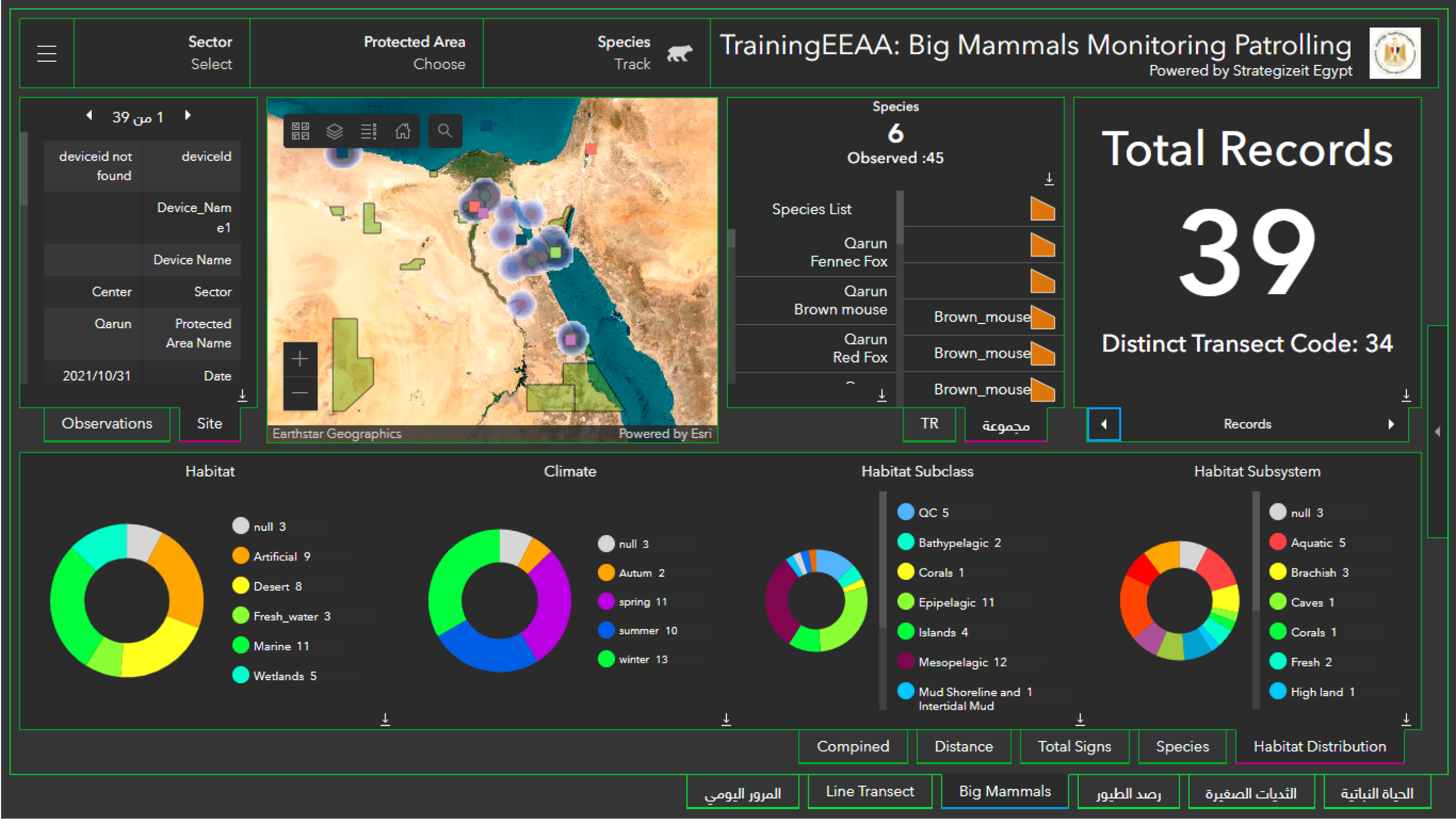This screenshot has height=819, width=1456.
Task: Switch to the TR tab
Action: (929, 423)
